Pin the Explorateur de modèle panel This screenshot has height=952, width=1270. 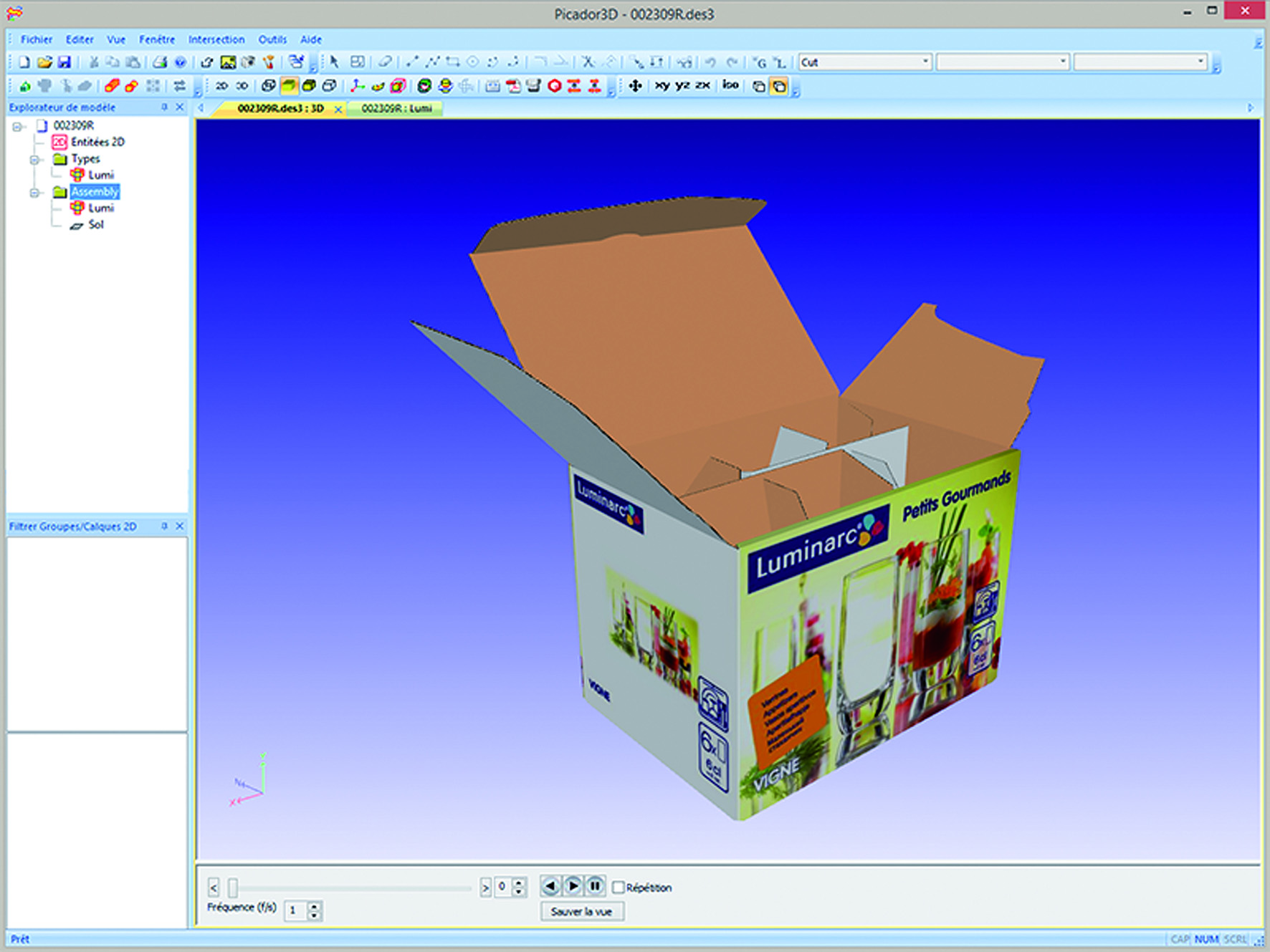(x=164, y=107)
